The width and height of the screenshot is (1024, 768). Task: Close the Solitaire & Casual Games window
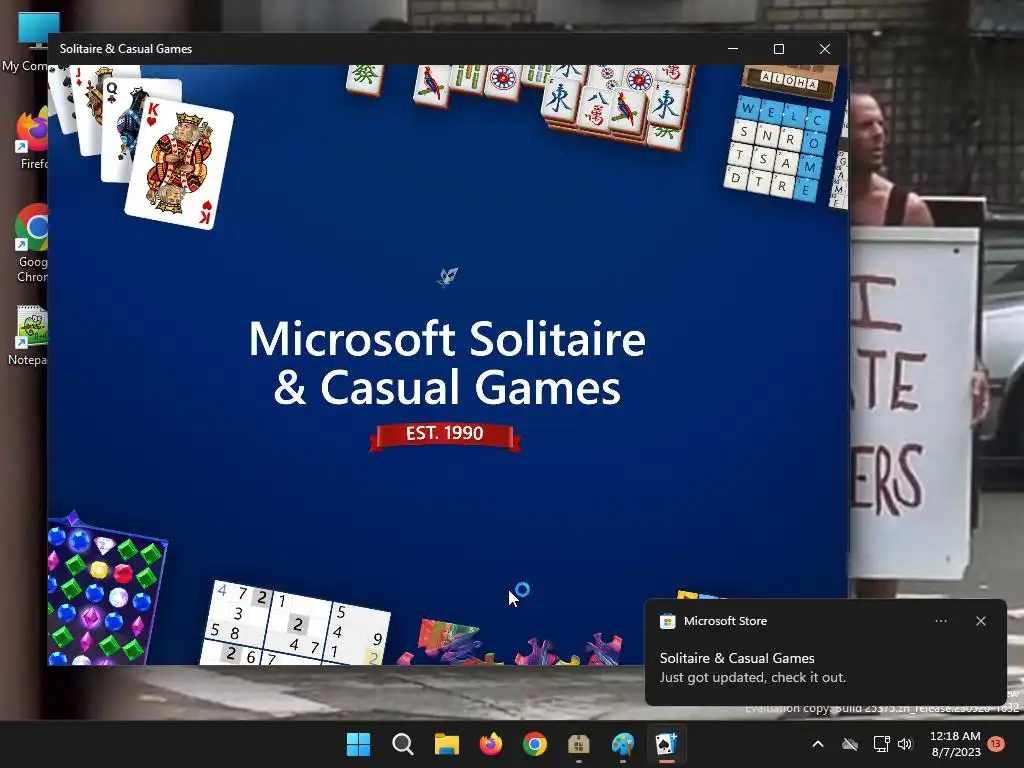[825, 49]
